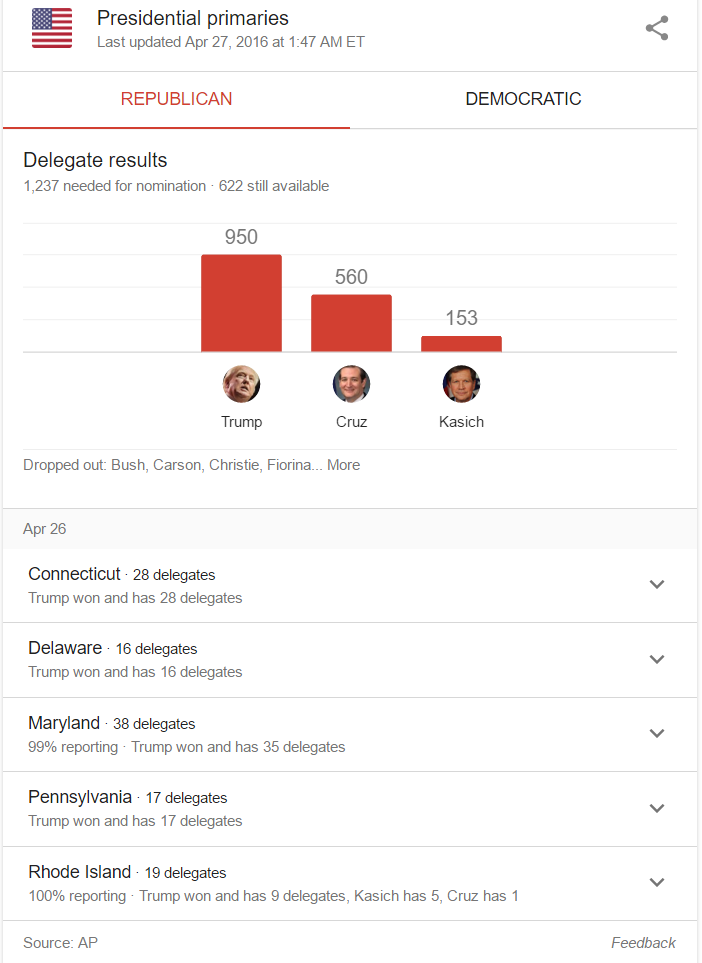
Task: Show more dropped out candidates
Action: click(x=343, y=465)
